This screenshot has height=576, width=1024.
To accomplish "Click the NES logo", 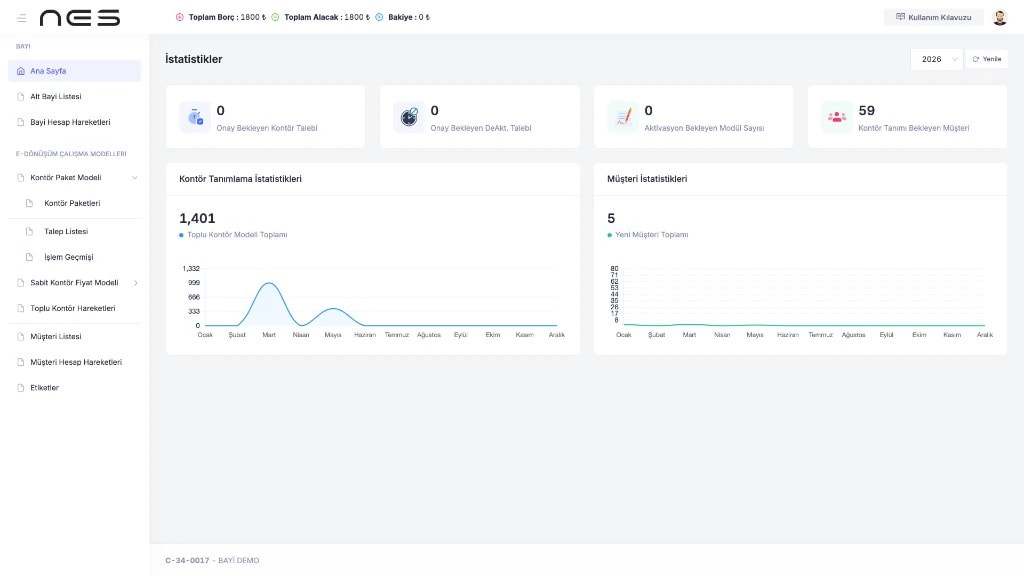I will [80, 18].
